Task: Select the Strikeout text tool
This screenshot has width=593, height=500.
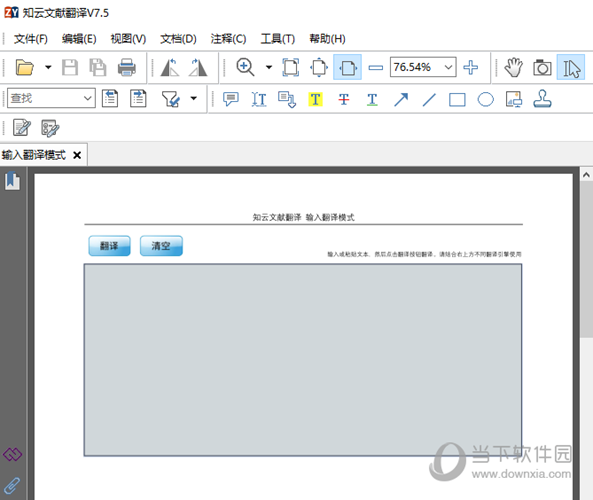Action: 344,99
